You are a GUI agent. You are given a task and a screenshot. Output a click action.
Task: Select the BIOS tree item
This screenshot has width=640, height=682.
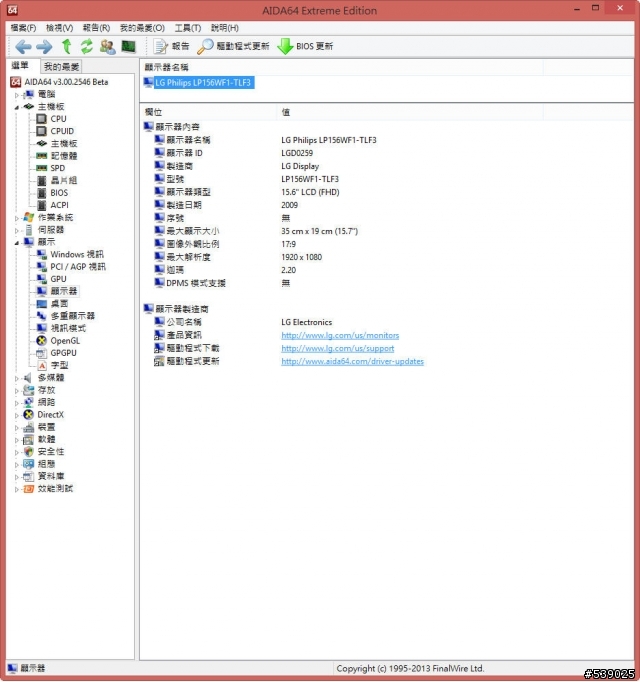tap(59, 193)
